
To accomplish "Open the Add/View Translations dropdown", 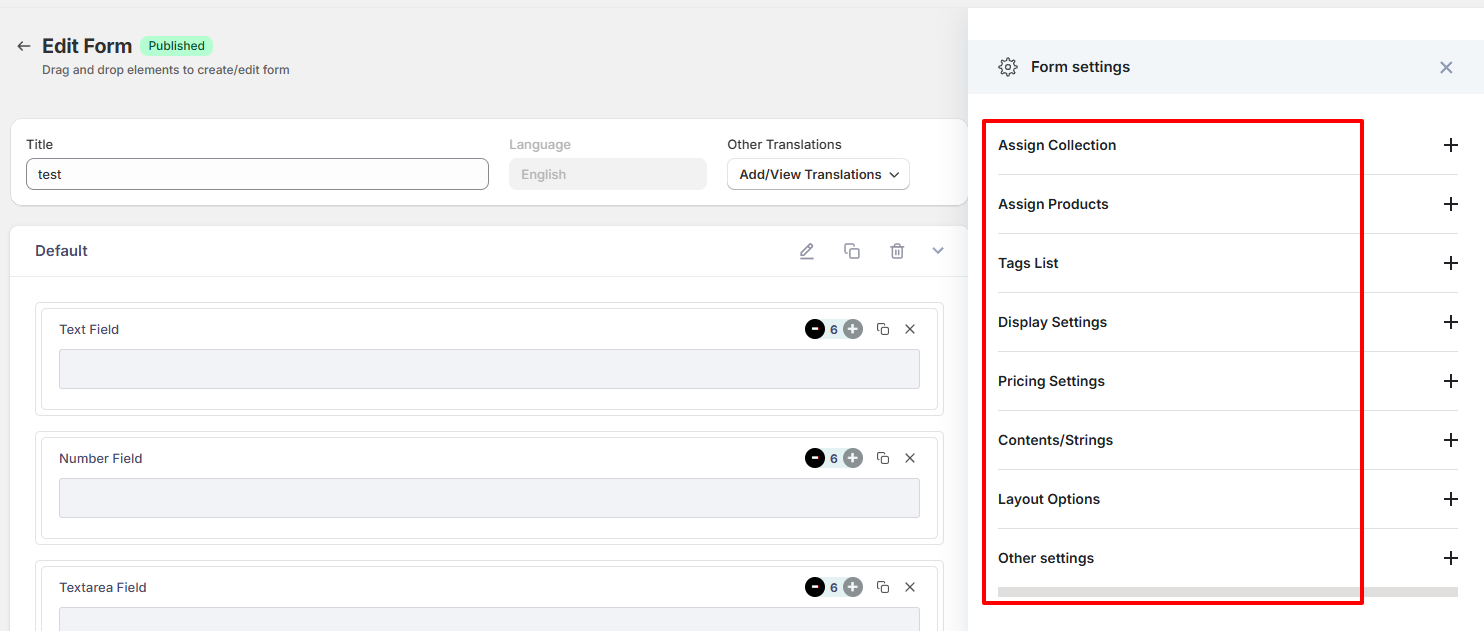I will point(818,174).
